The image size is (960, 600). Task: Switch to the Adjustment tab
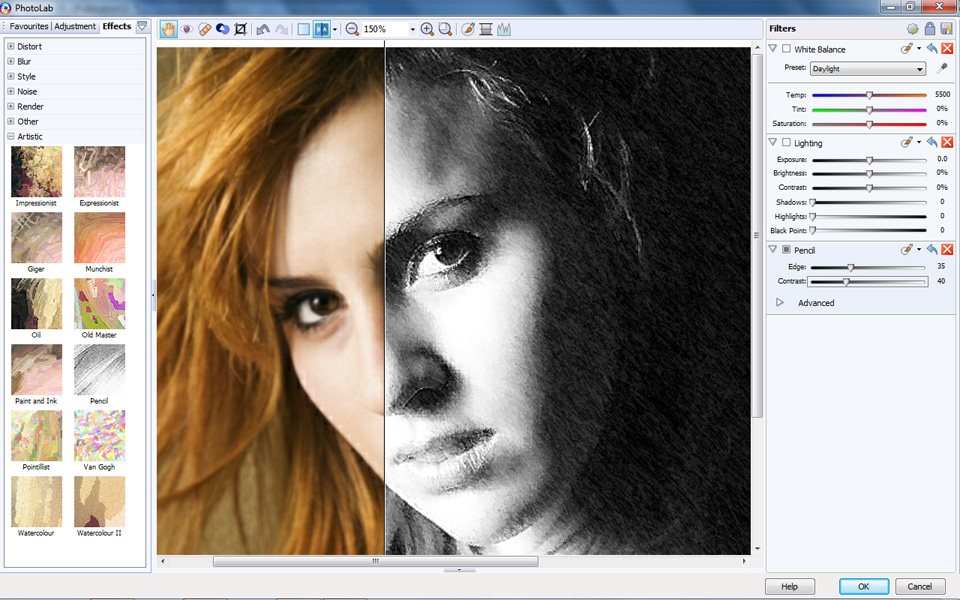pyautogui.click(x=75, y=26)
